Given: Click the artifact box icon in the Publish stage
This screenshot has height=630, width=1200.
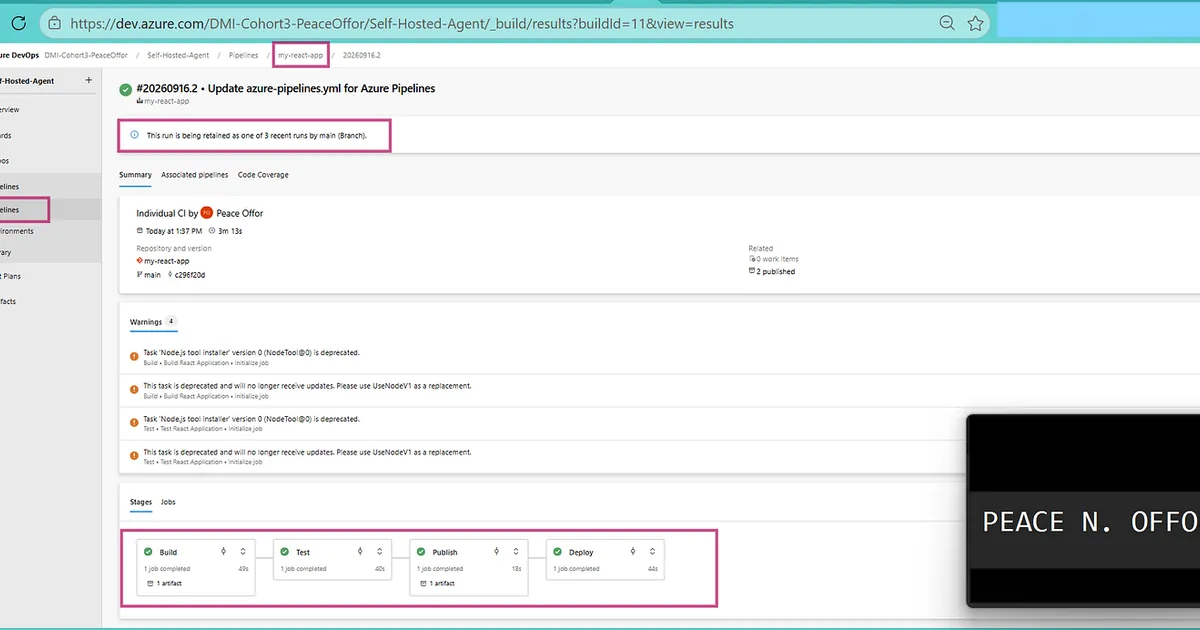Looking at the screenshot, I should tap(424, 582).
